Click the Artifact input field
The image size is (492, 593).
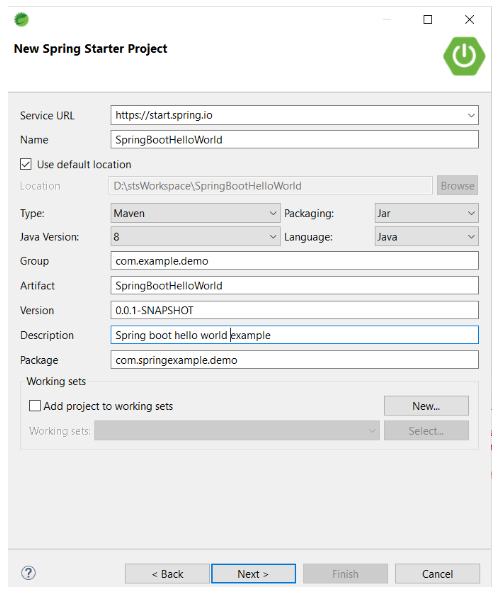[295, 286]
